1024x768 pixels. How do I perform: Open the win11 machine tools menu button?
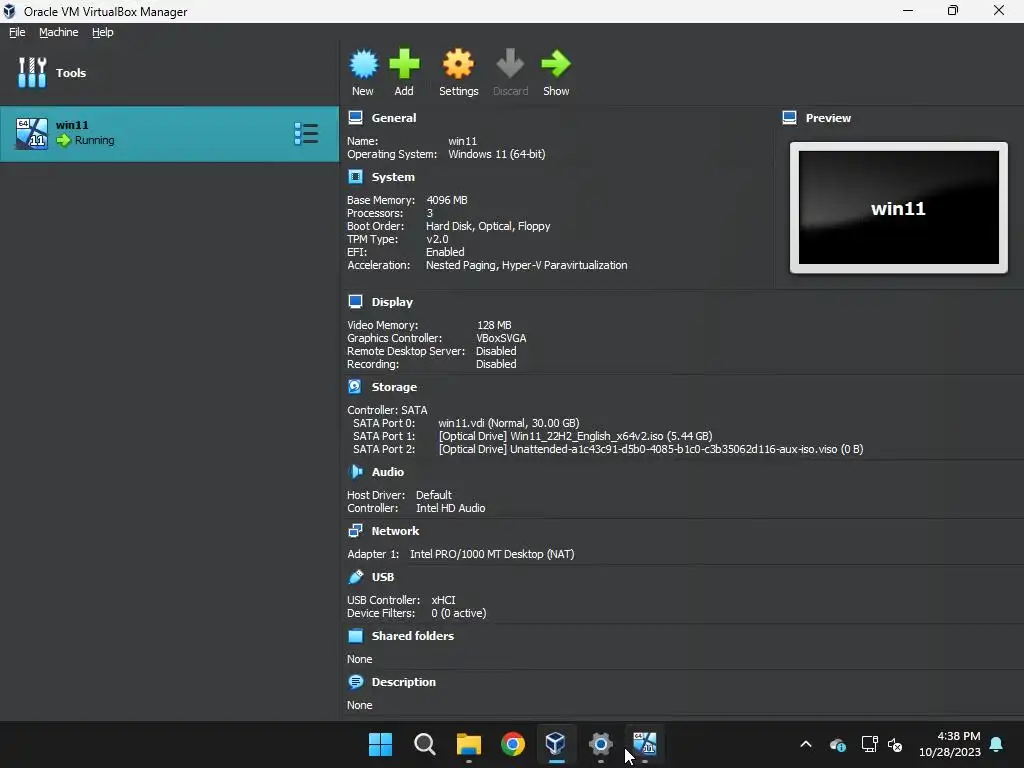click(306, 134)
